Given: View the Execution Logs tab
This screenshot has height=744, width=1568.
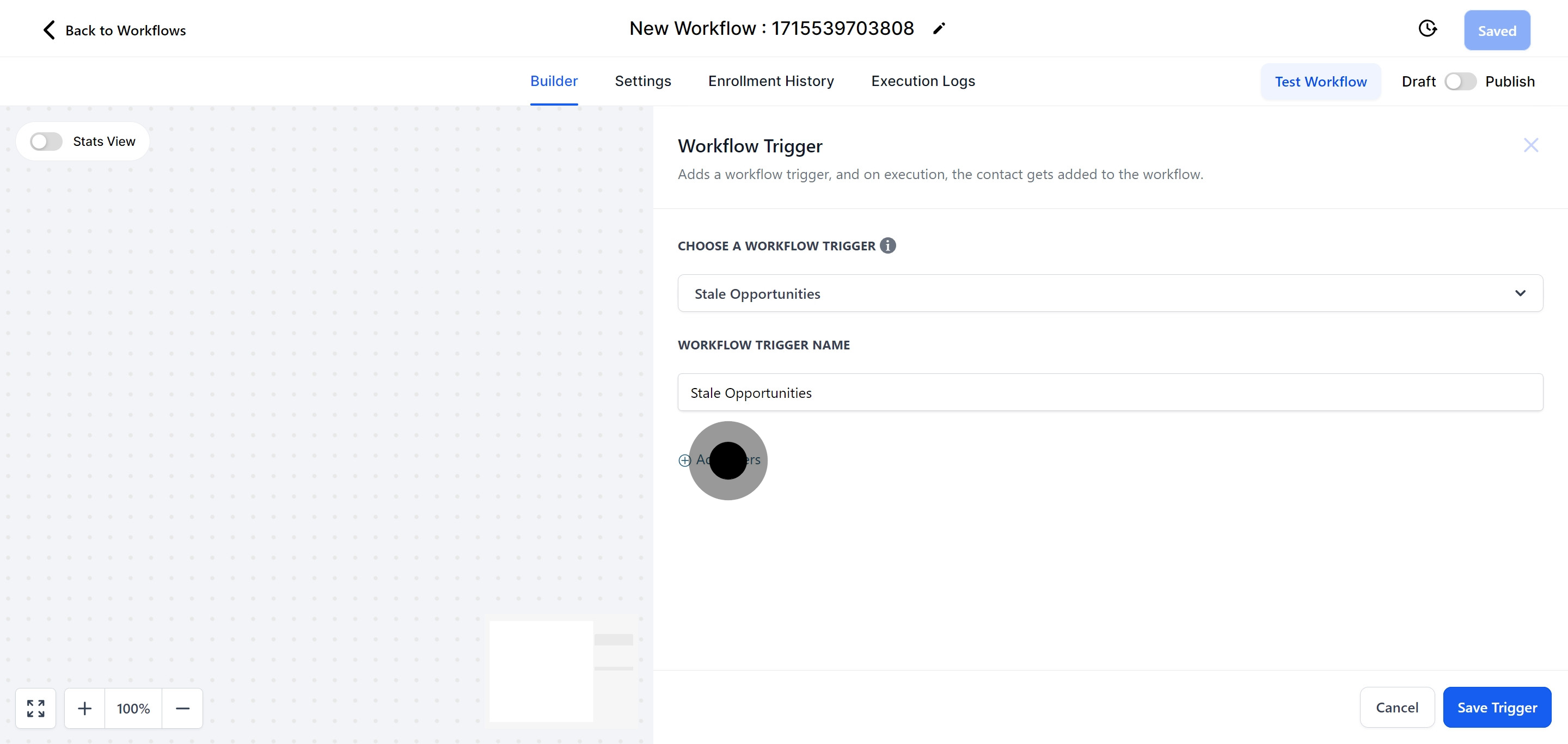Looking at the screenshot, I should click(x=923, y=81).
